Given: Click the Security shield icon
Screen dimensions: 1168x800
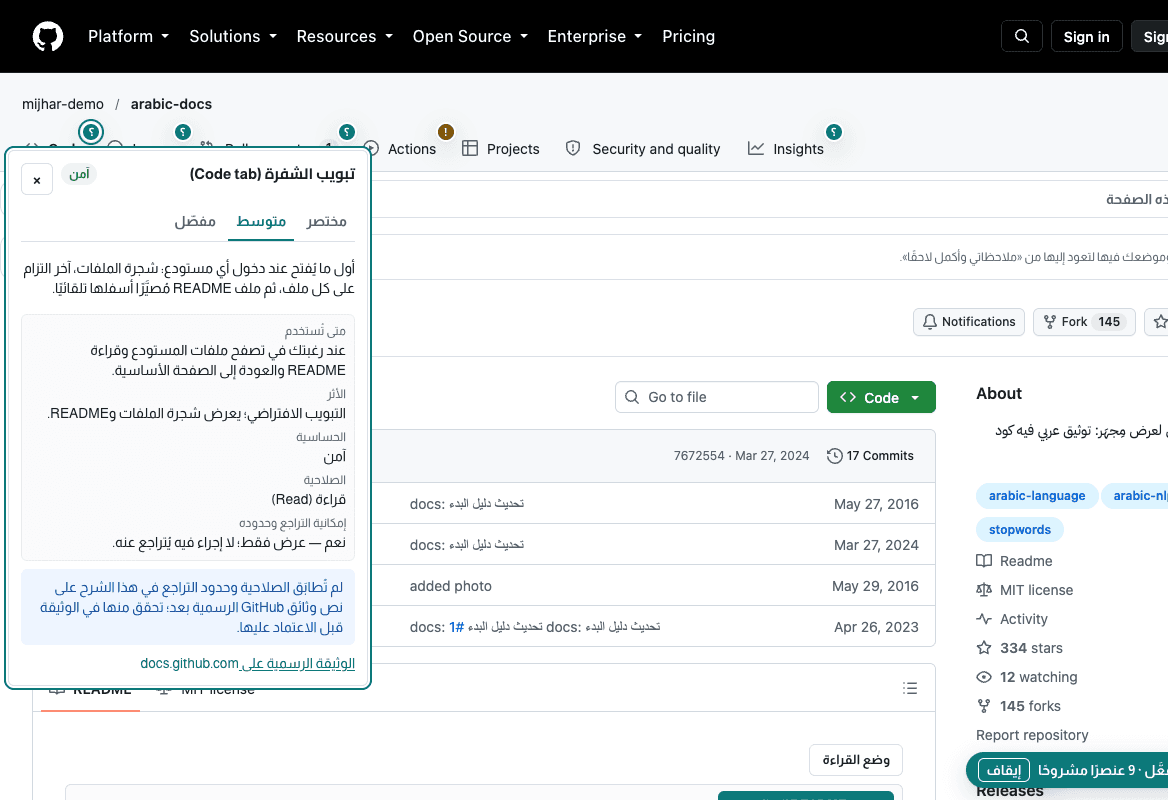Looking at the screenshot, I should [573, 148].
